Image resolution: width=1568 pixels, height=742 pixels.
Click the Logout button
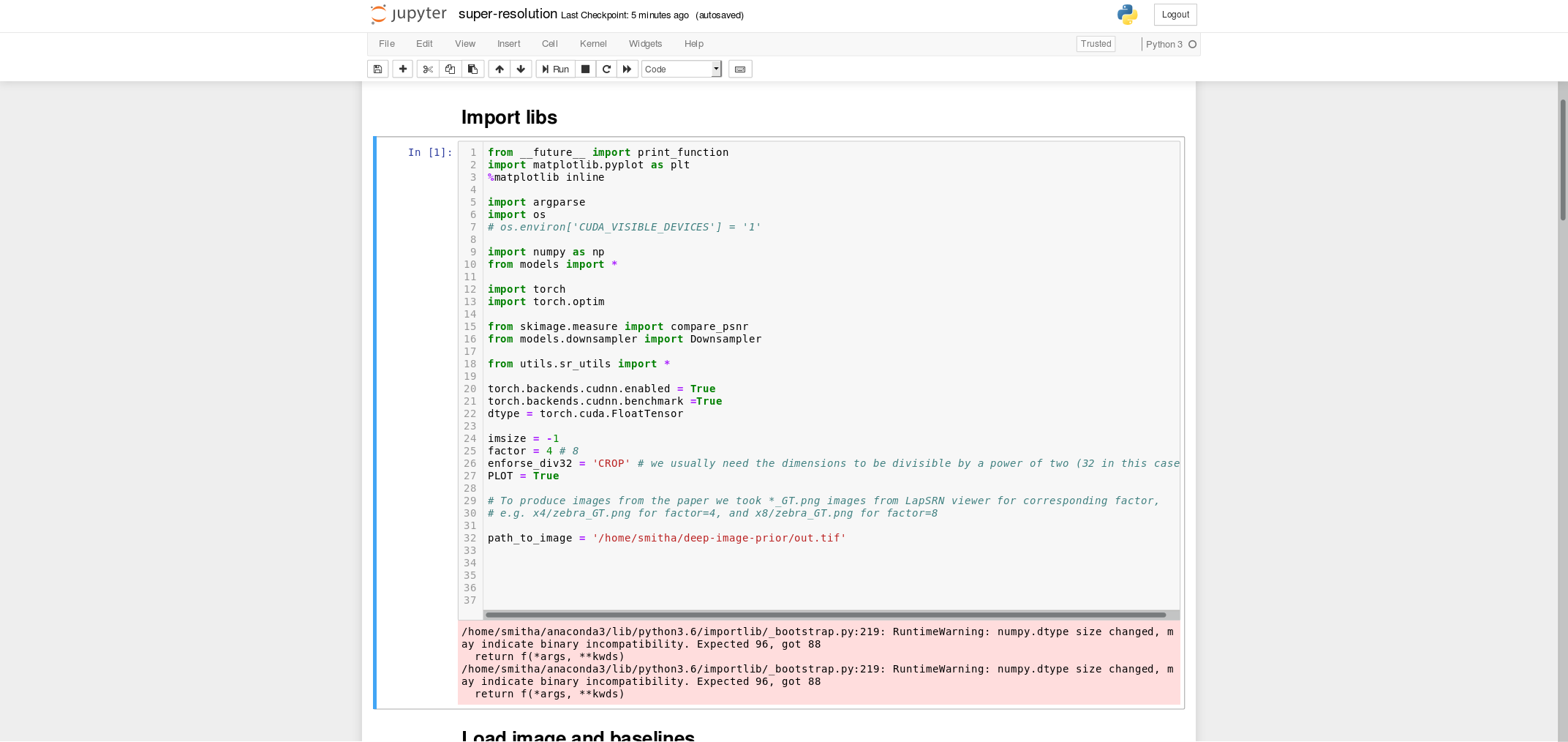pyautogui.click(x=1175, y=15)
